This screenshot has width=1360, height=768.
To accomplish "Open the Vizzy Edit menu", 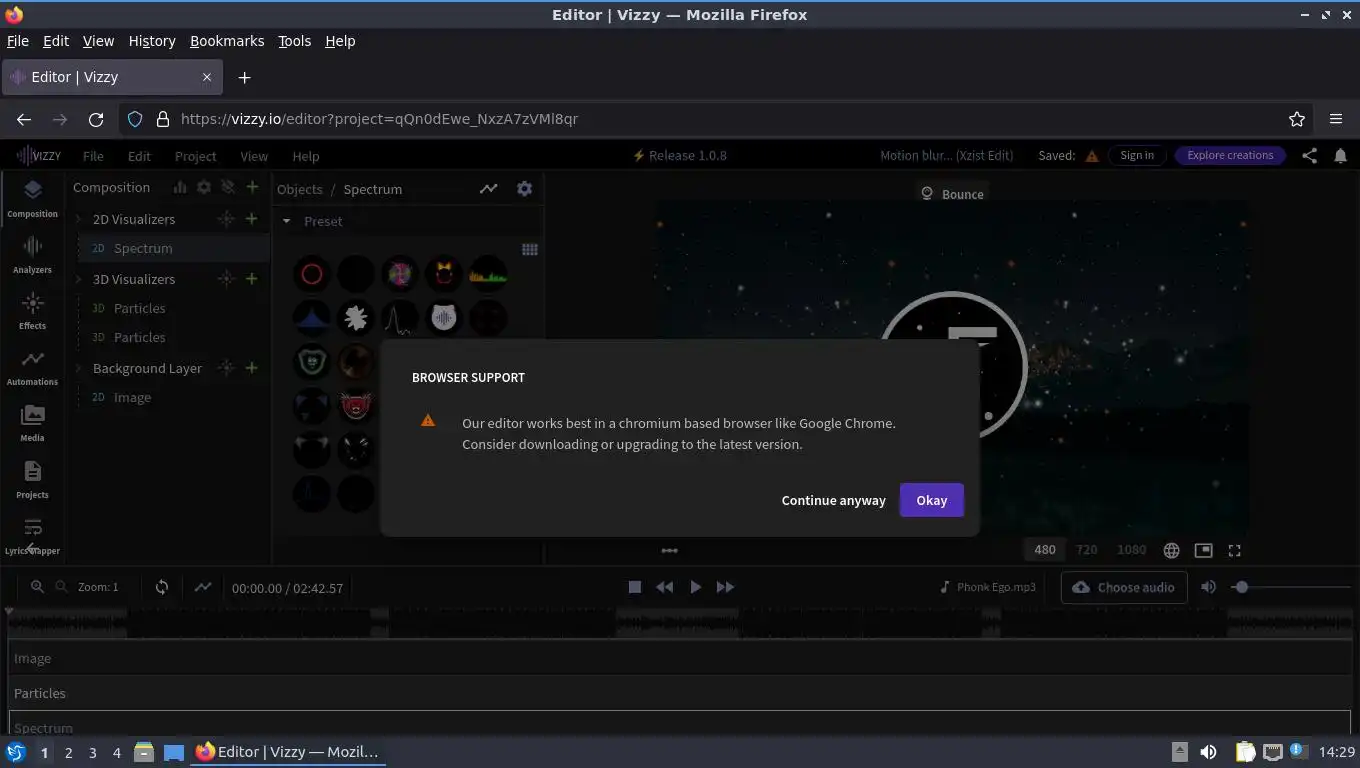I will pos(139,156).
